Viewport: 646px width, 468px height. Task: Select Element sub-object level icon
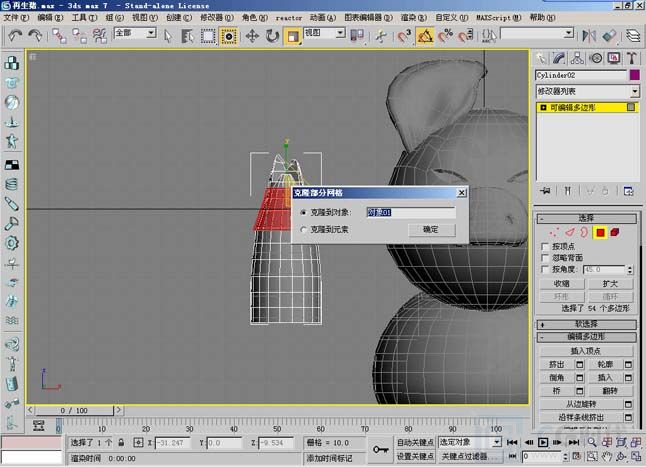coord(615,233)
